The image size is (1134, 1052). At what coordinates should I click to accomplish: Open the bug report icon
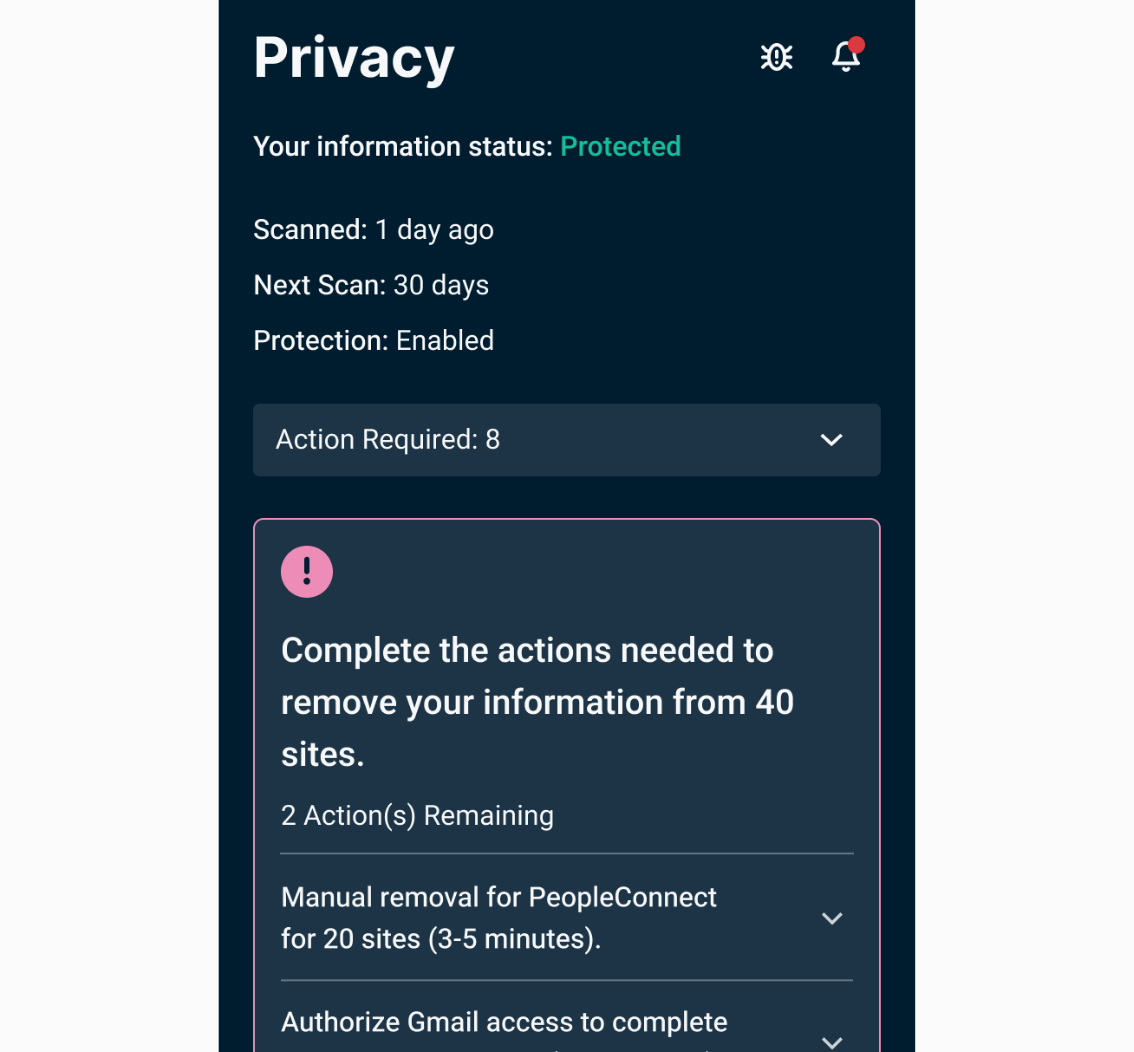[776, 57]
